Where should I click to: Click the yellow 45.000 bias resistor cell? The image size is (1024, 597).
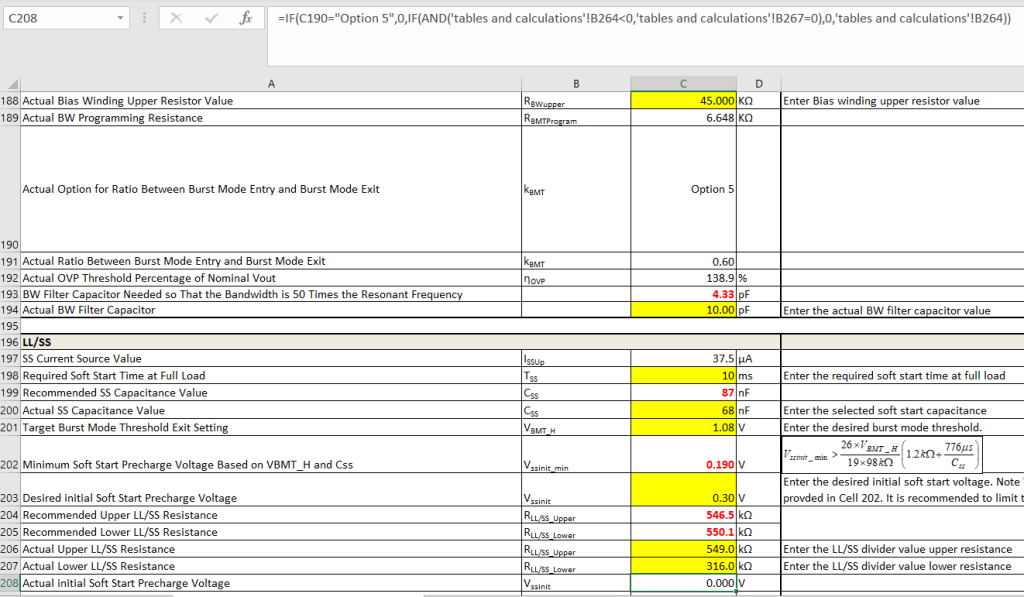click(683, 101)
